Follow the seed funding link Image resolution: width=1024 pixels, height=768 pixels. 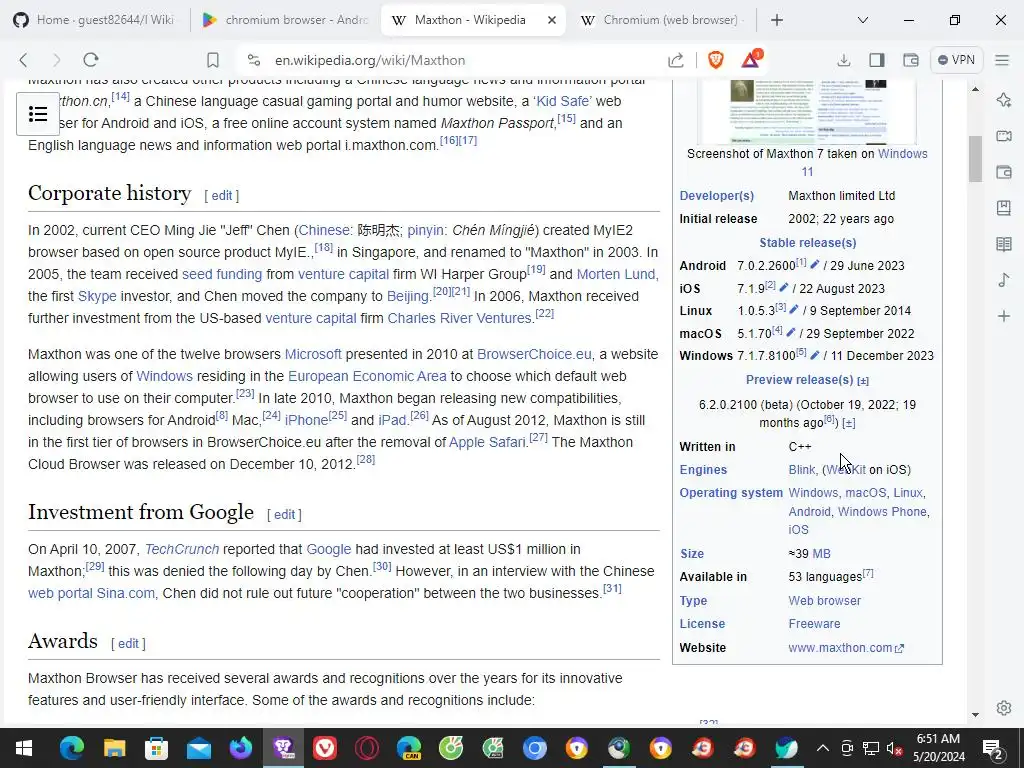pyautogui.click(x=222, y=274)
